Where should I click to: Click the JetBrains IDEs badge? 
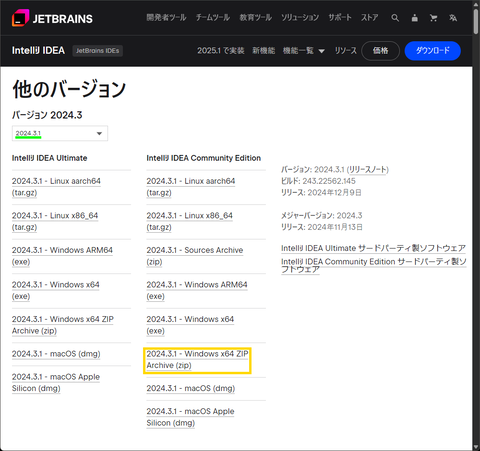pyautogui.click(x=98, y=51)
